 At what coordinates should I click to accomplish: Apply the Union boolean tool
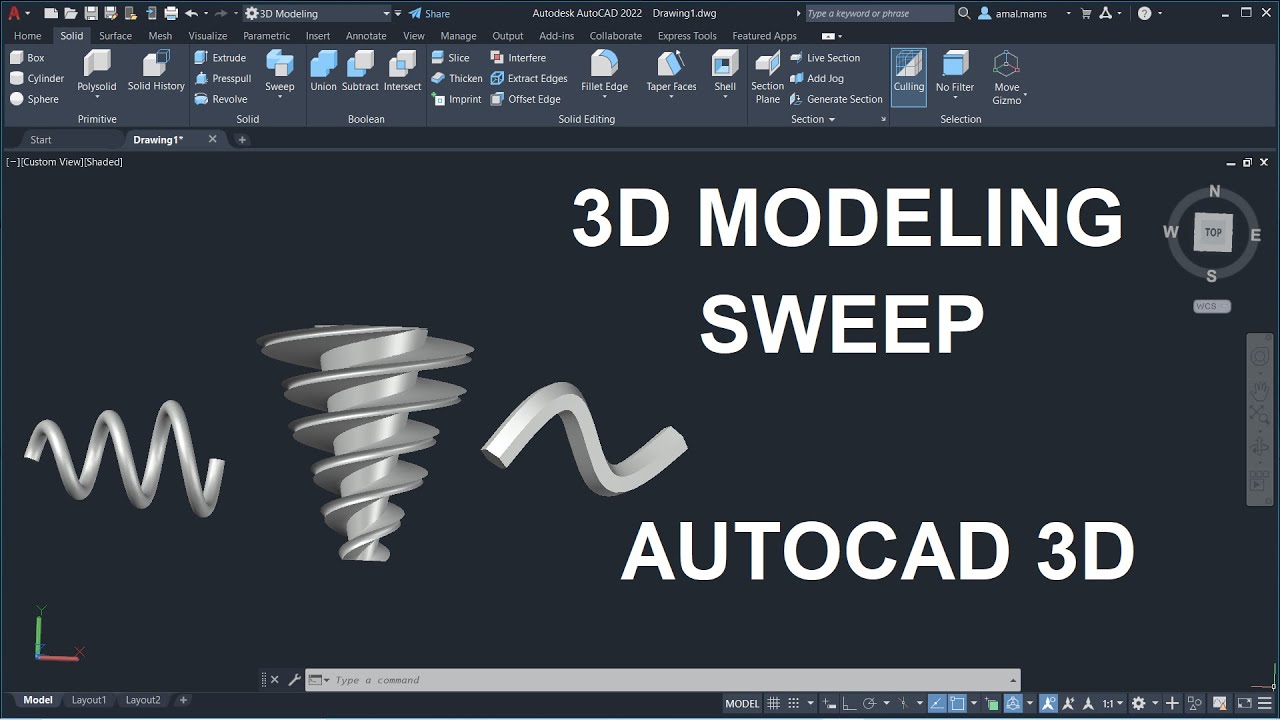click(324, 72)
